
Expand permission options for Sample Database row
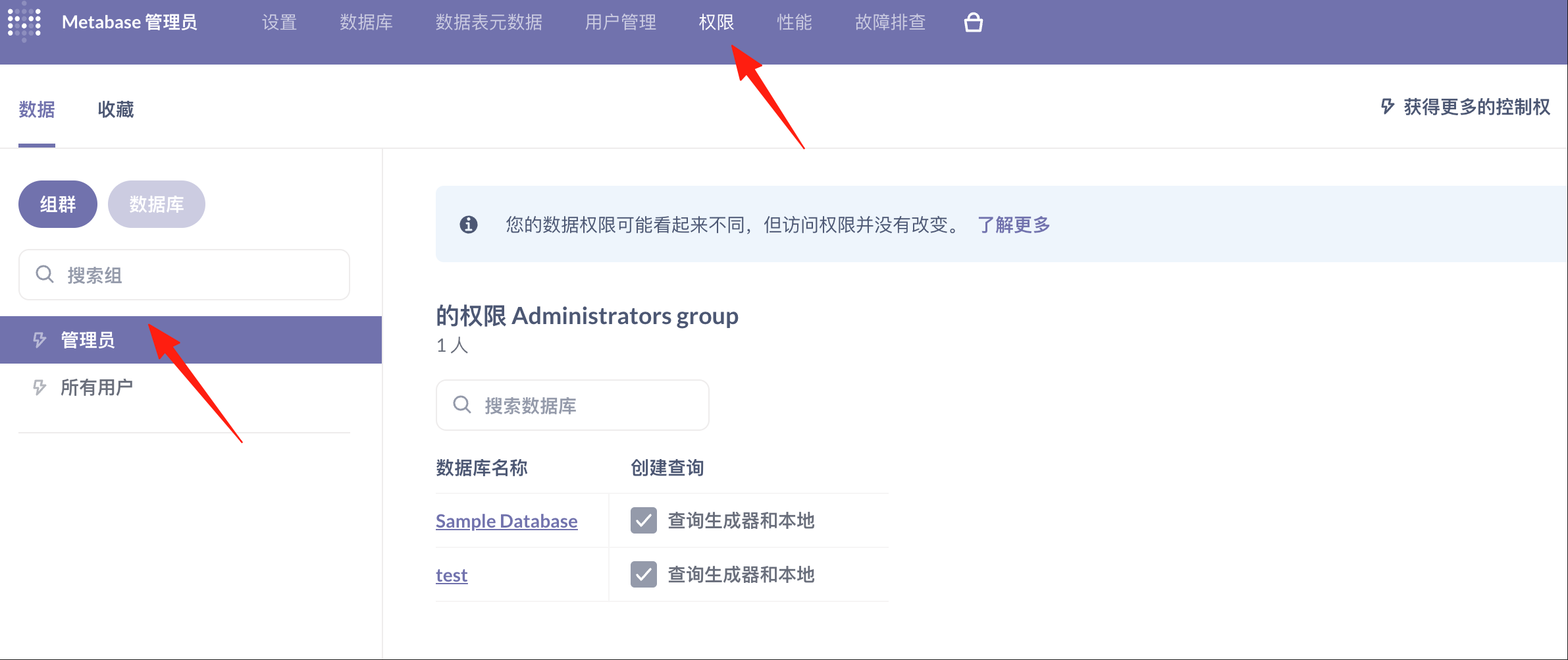click(x=741, y=520)
